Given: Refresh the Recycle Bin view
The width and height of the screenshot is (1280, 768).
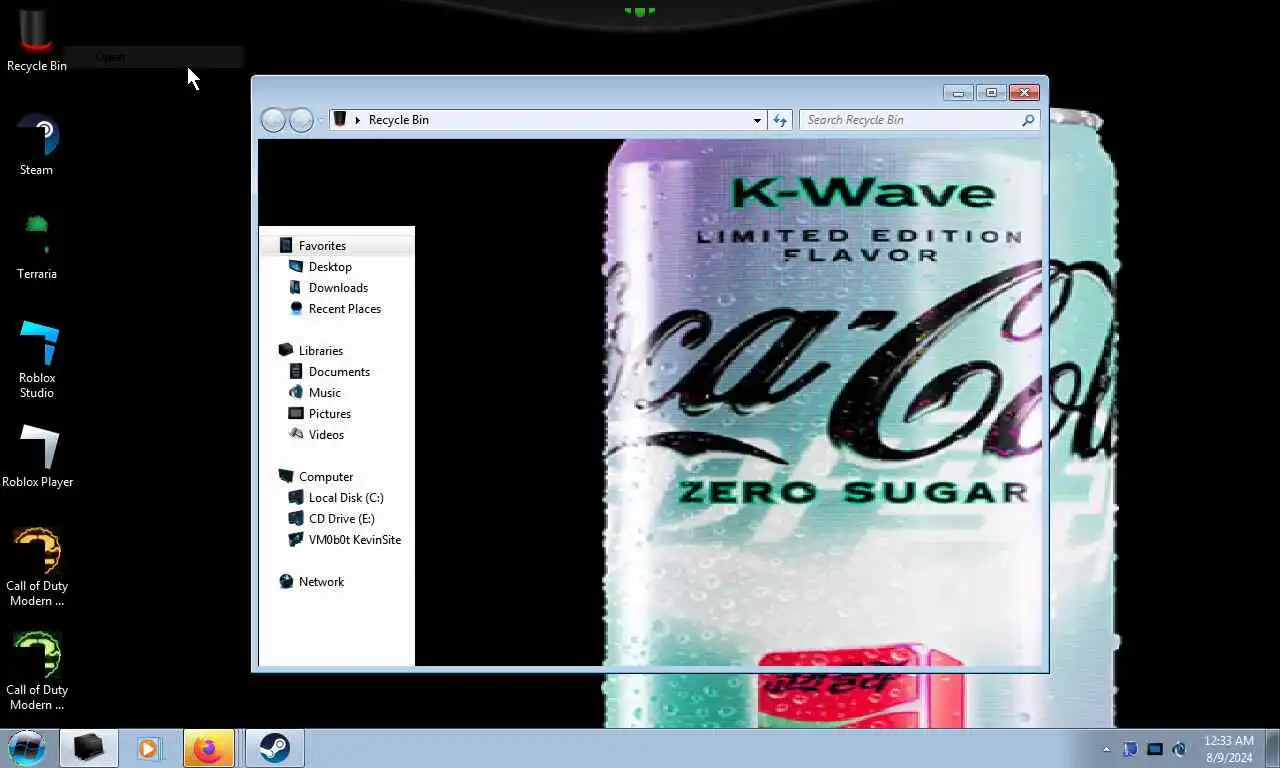Looking at the screenshot, I should click(781, 120).
